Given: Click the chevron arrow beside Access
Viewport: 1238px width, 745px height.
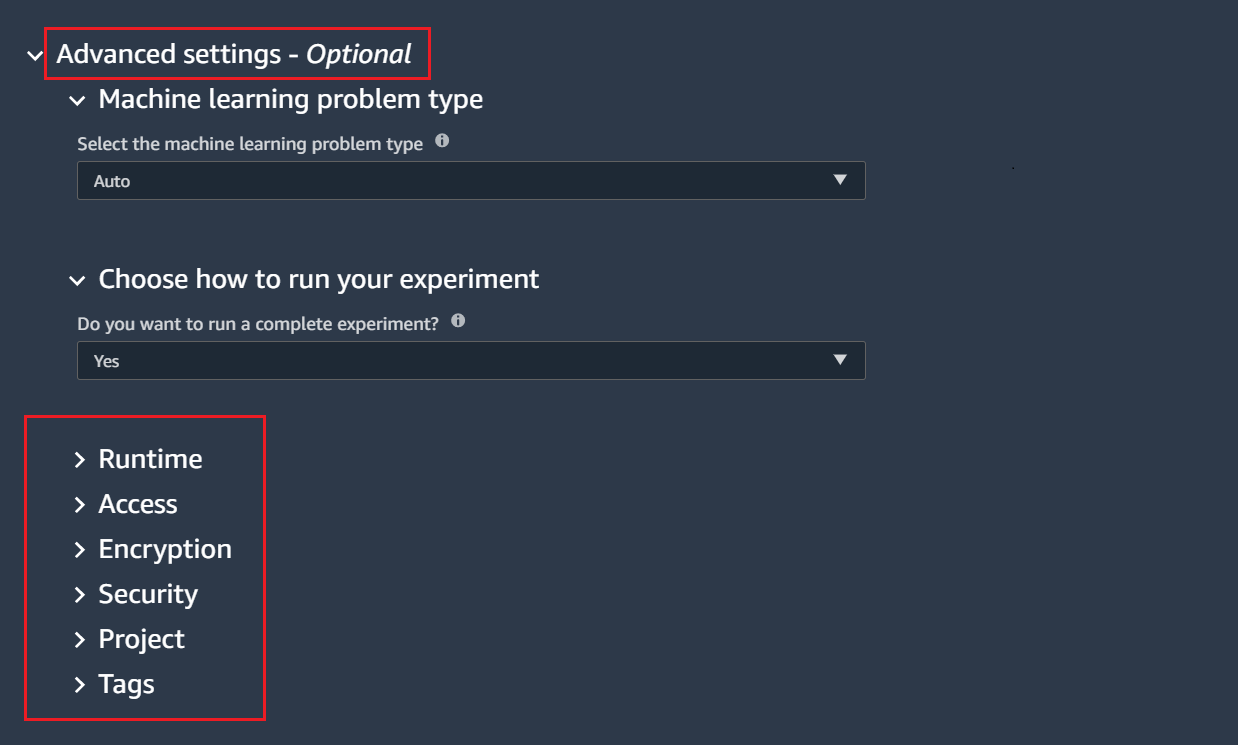Looking at the screenshot, I should [x=80, y=505].
